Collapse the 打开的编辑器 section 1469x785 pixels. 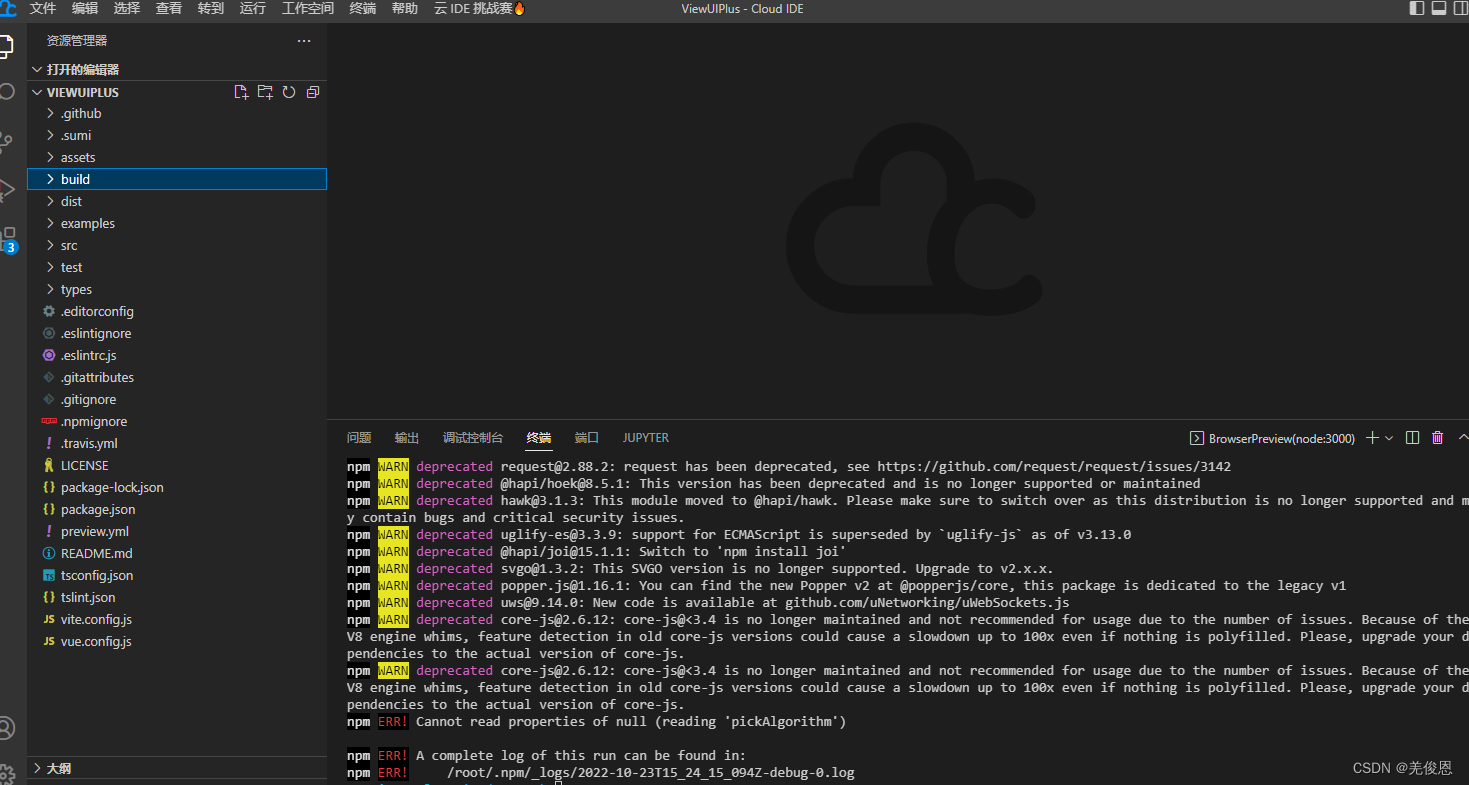coord(177,70)
